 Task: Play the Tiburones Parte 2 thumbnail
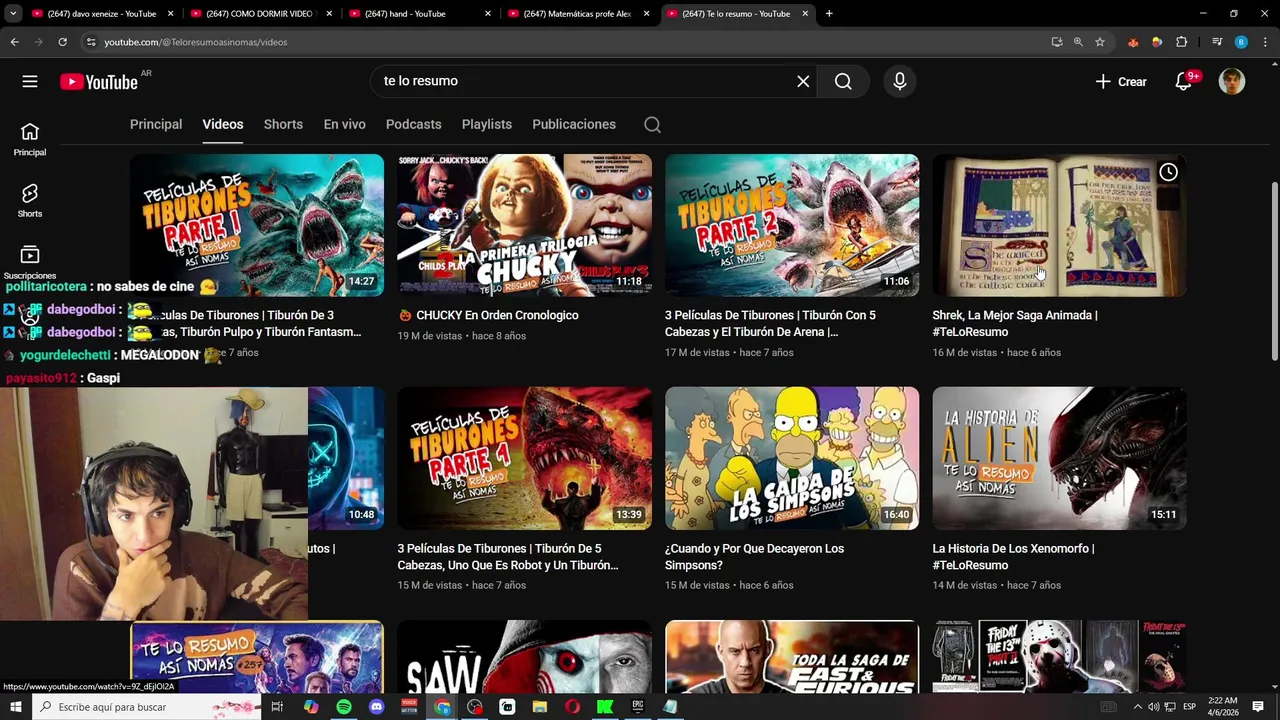pos(792,225)
